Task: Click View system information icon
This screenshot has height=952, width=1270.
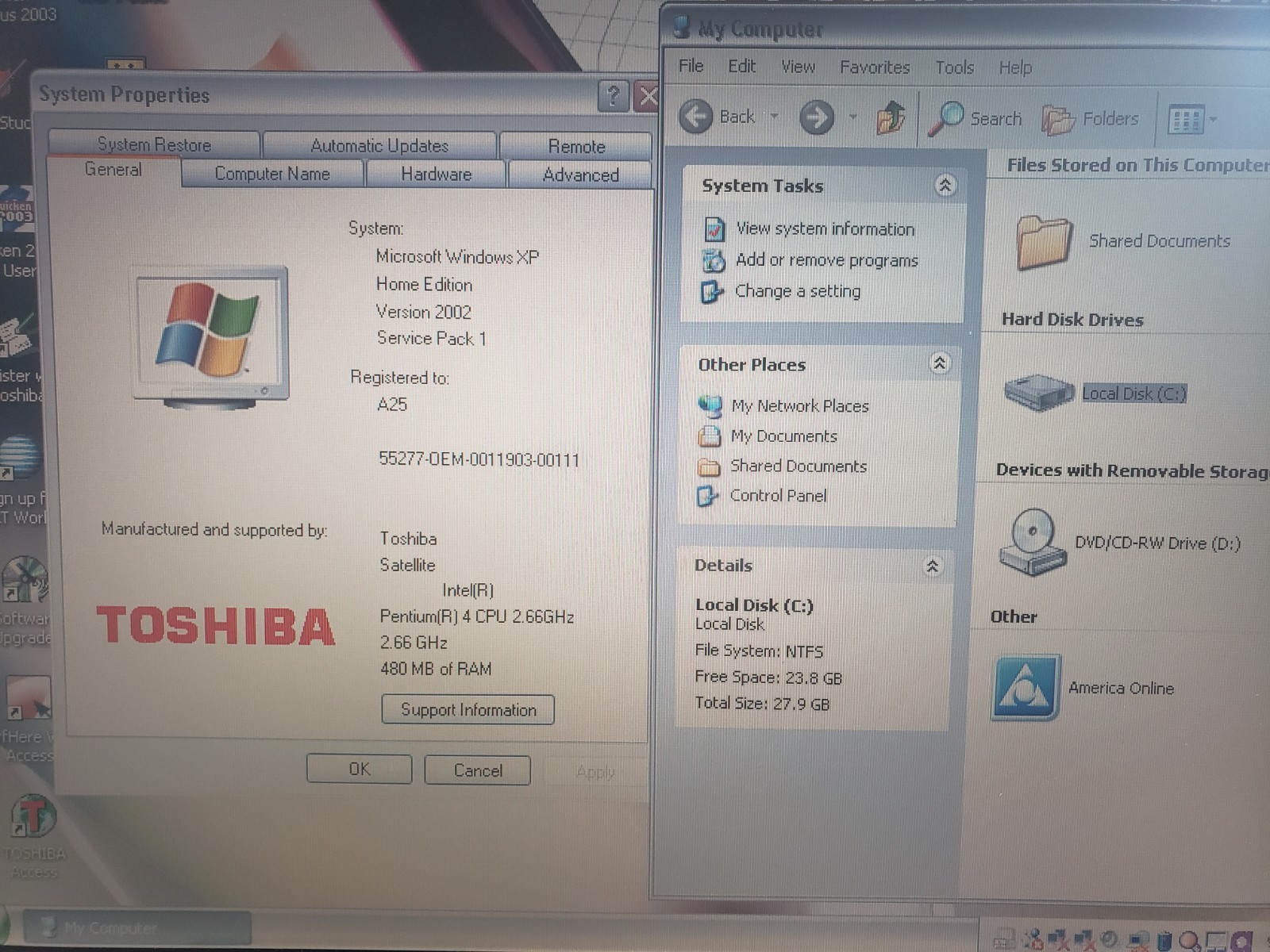Action: pyautogui.click(x=714, y=229)
